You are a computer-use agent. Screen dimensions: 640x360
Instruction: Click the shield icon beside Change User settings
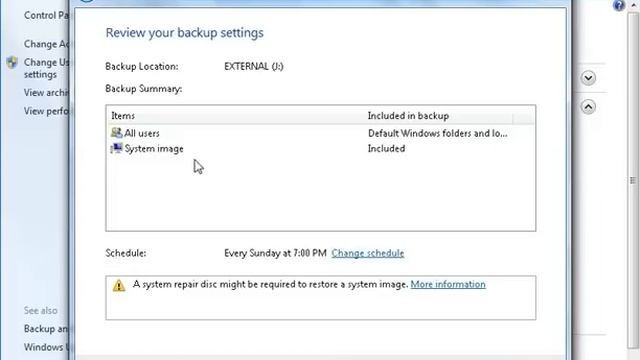point(12,62)
